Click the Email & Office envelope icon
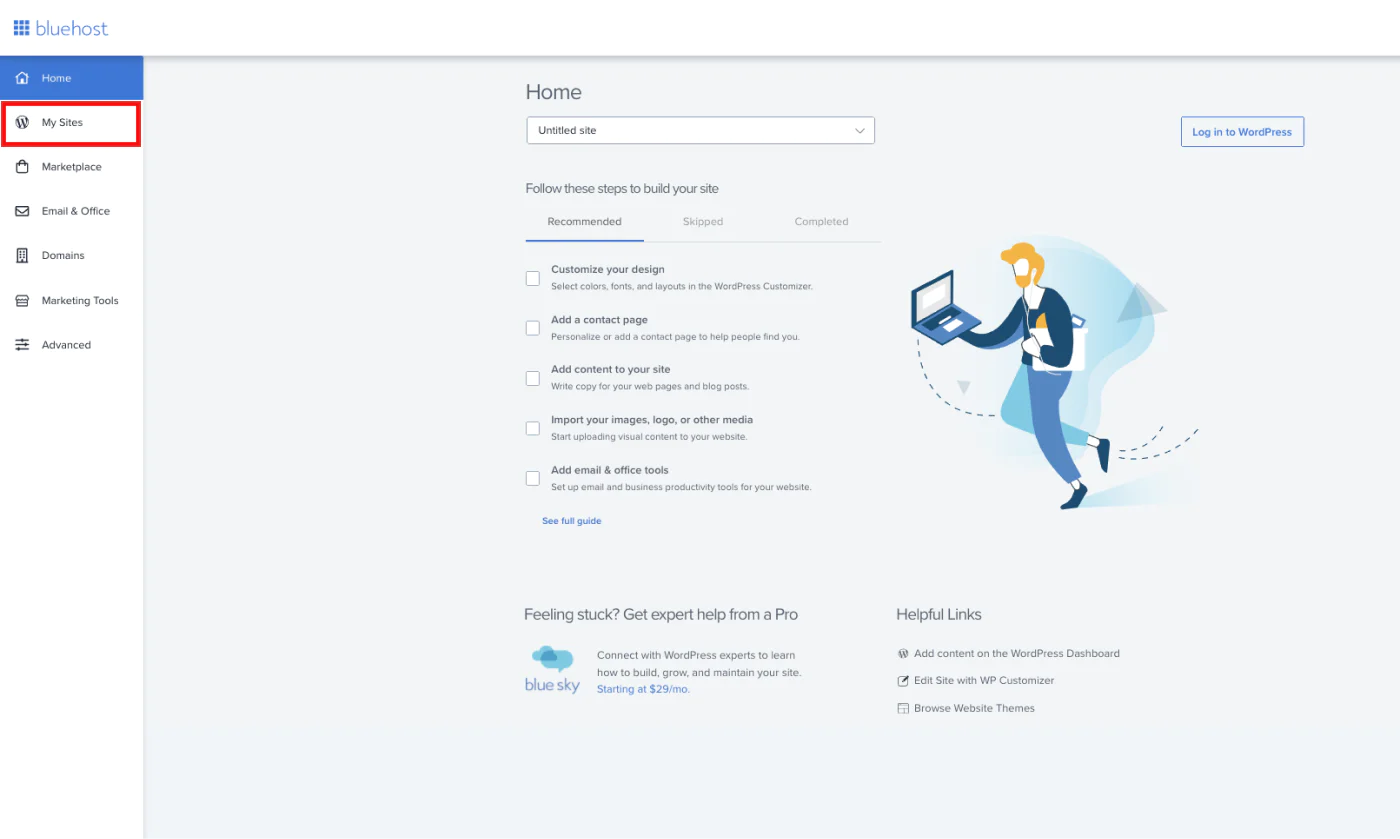The height and width of the screenshot is (839, 1400). pyautogui.click(x=22, y=211)
